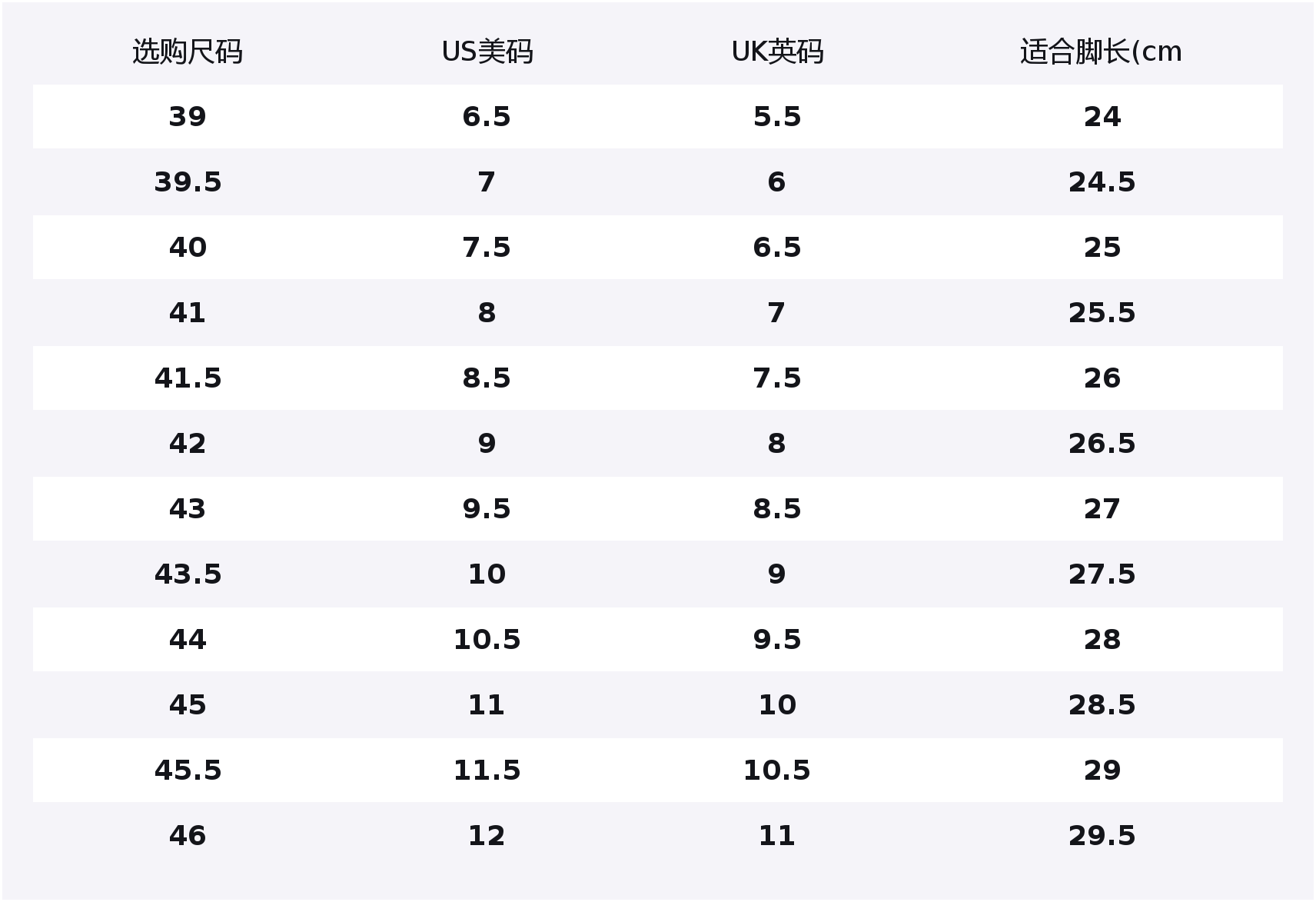Click foot length 25.5 cell
Image resolution: width=1316 pixels, height=902 pixels.
(x=1102, y=313)
